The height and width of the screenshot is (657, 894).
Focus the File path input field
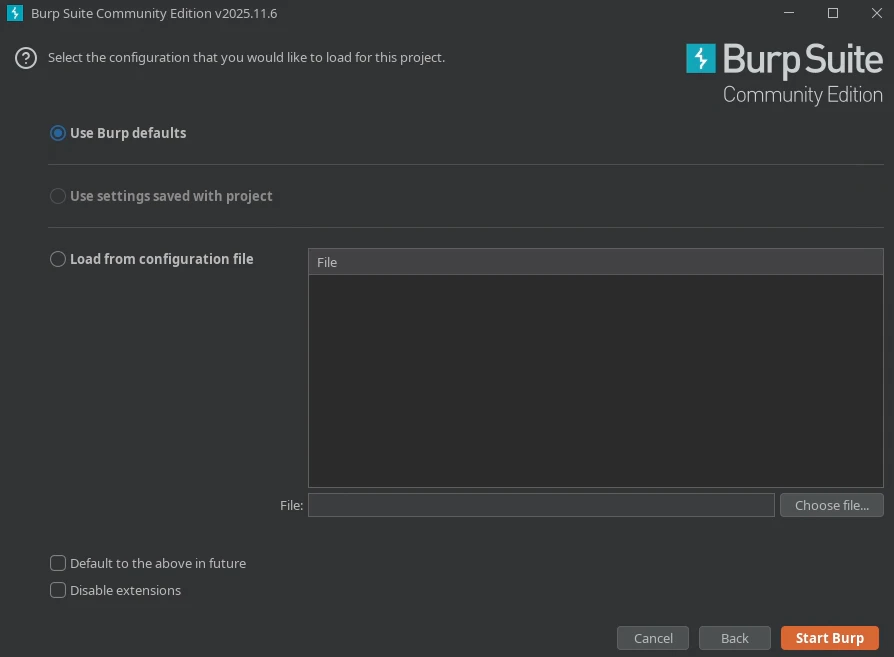[x=541, y=505]
